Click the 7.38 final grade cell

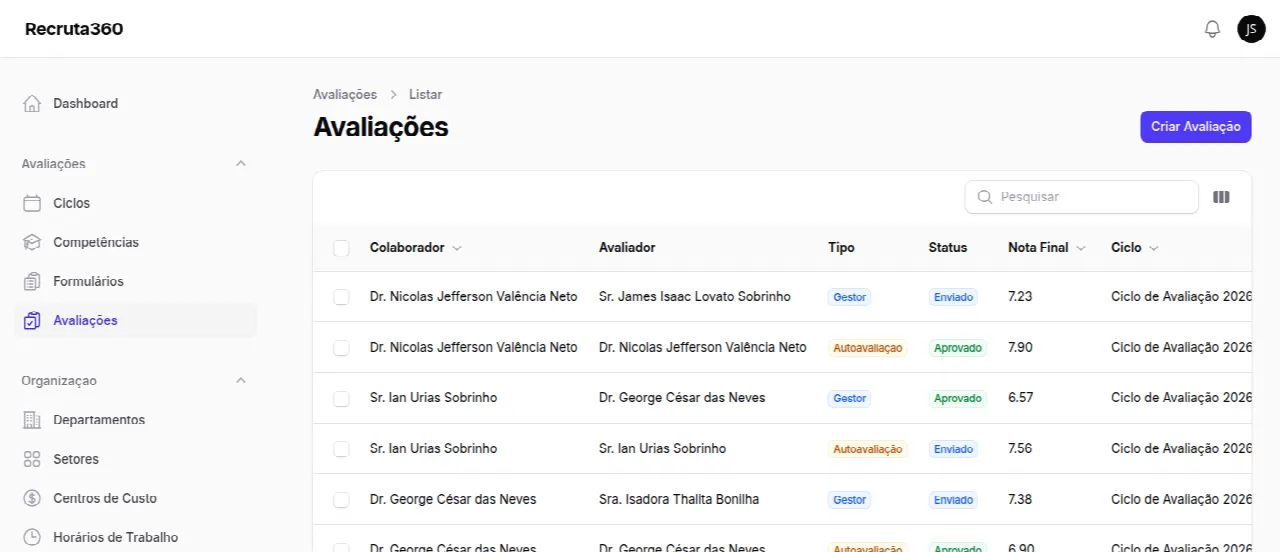click(x=1020, y=499)
